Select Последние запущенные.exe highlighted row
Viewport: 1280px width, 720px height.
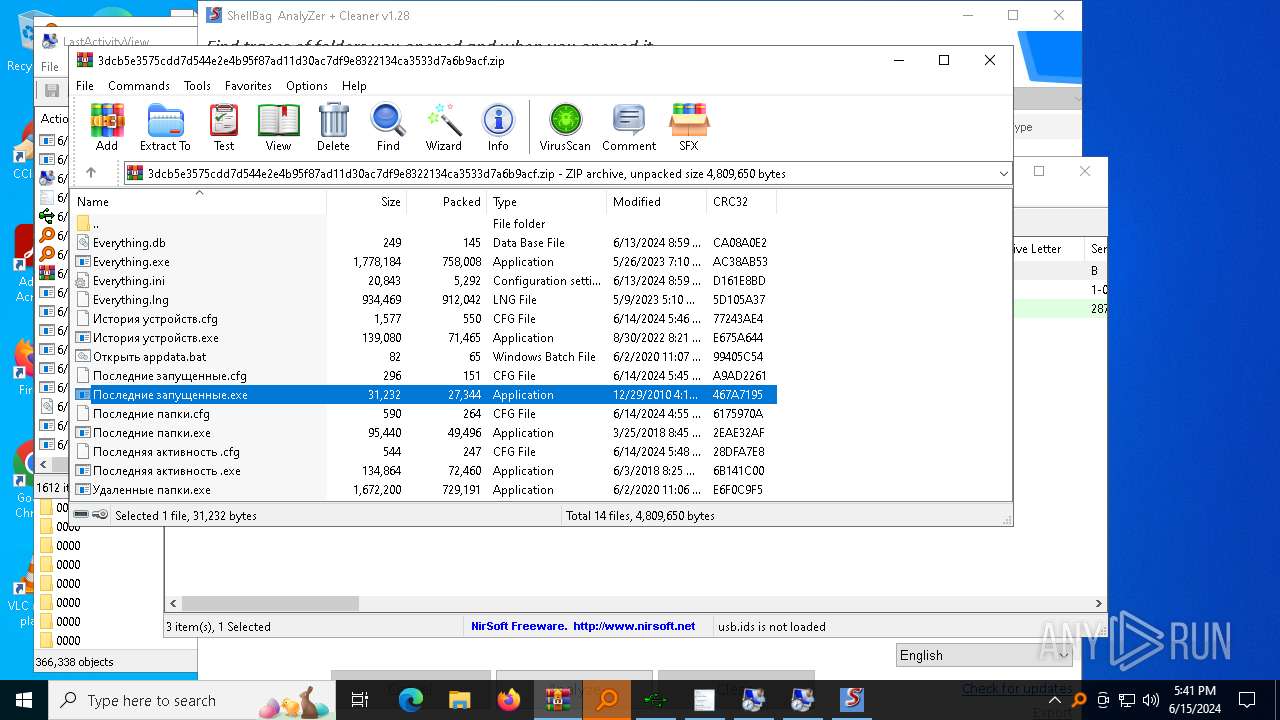coord(424,395)
